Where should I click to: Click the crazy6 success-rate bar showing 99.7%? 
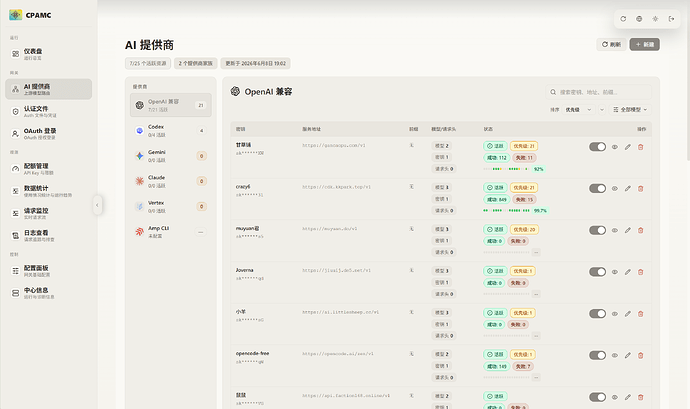pyautogui.click(x=516, y=211)
